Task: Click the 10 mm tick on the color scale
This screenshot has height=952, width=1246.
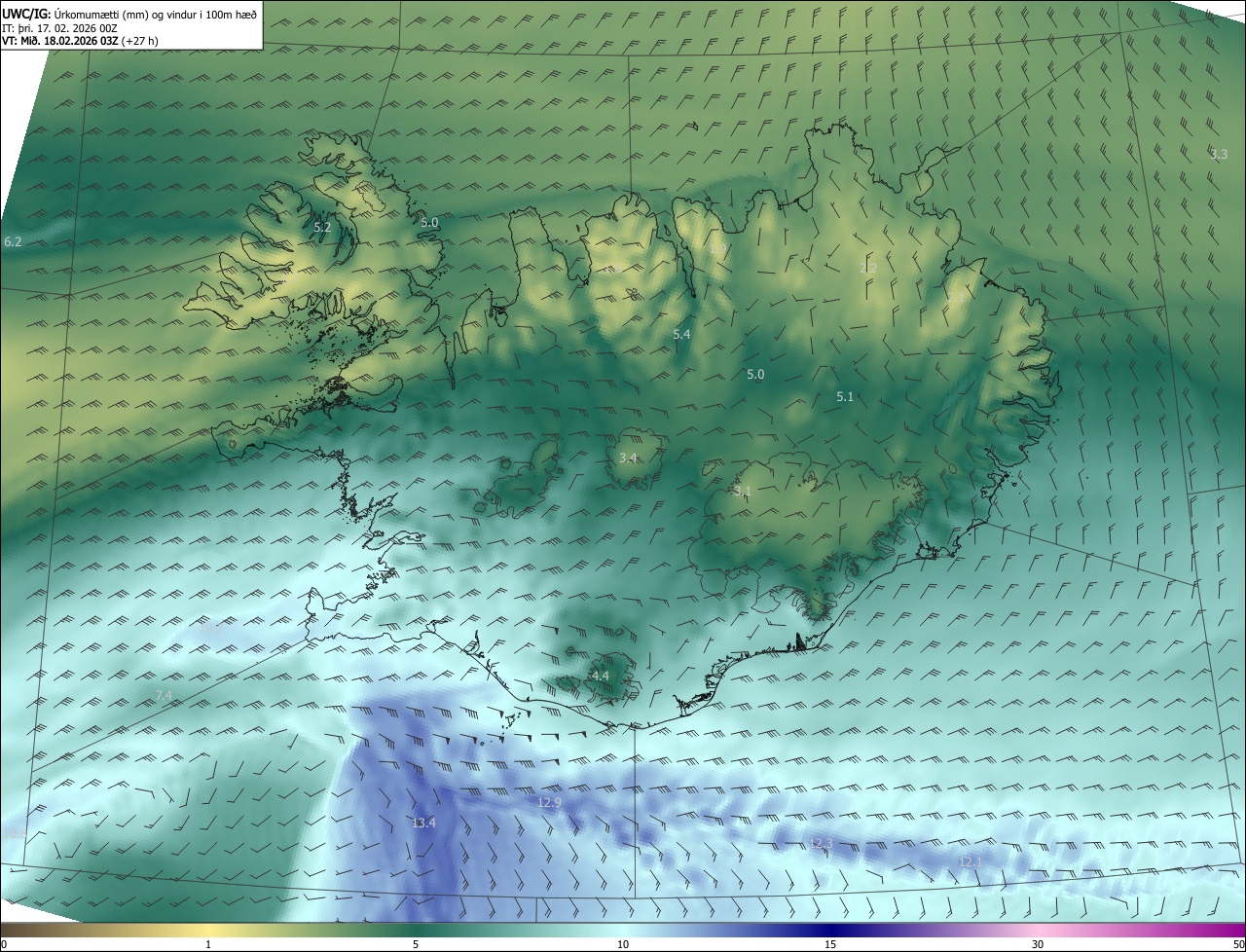Action: tap(623, 945)
